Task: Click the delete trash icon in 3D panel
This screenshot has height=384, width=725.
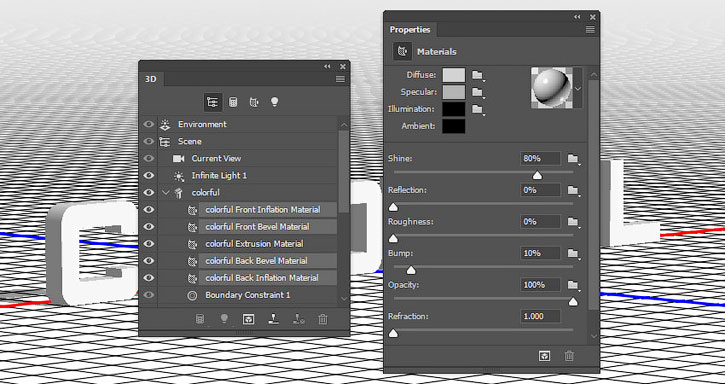Action: coord(323,319)
